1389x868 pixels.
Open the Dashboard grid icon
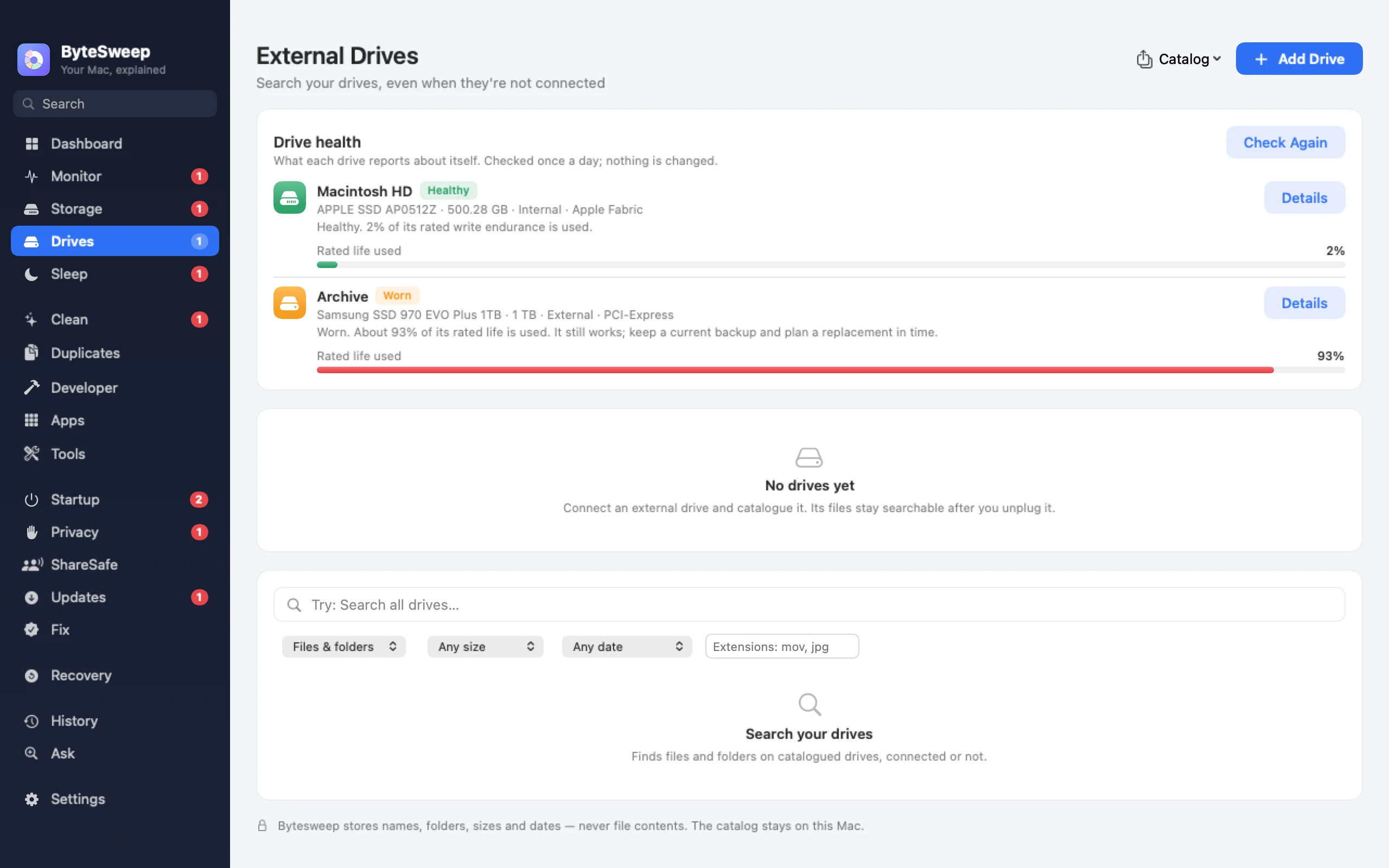point(31,144)
